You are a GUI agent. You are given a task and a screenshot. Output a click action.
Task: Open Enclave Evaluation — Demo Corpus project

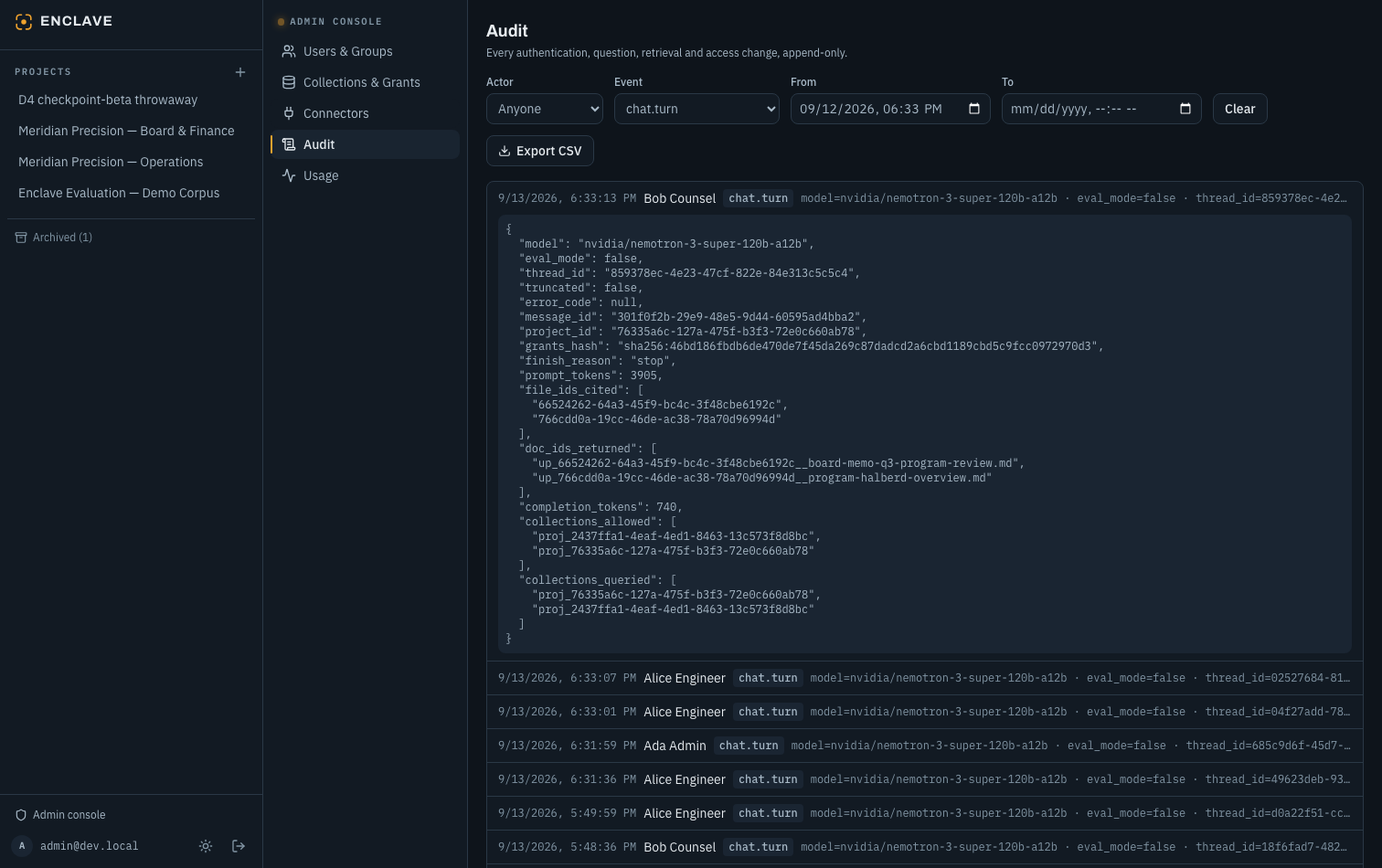point(131,194)
